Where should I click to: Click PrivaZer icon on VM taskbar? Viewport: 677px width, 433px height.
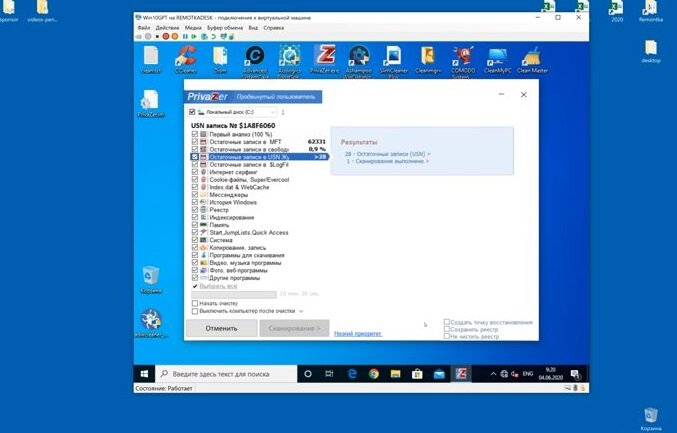click(x=461, y=374)
